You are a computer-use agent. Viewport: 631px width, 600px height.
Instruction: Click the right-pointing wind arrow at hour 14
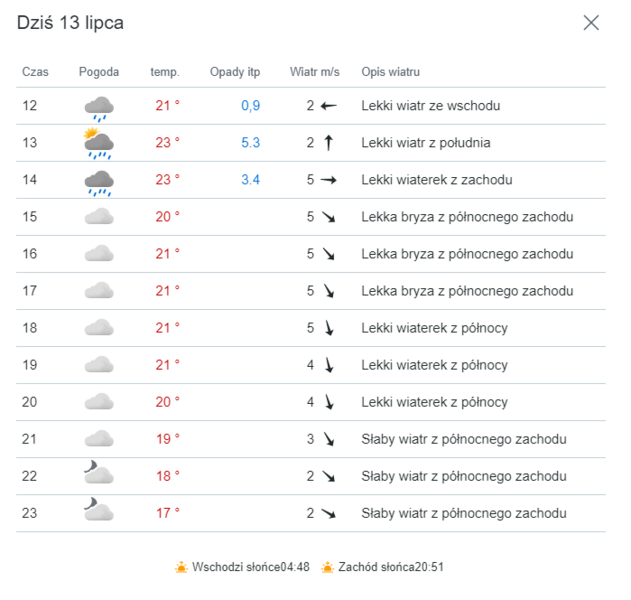tap(328, 180)
